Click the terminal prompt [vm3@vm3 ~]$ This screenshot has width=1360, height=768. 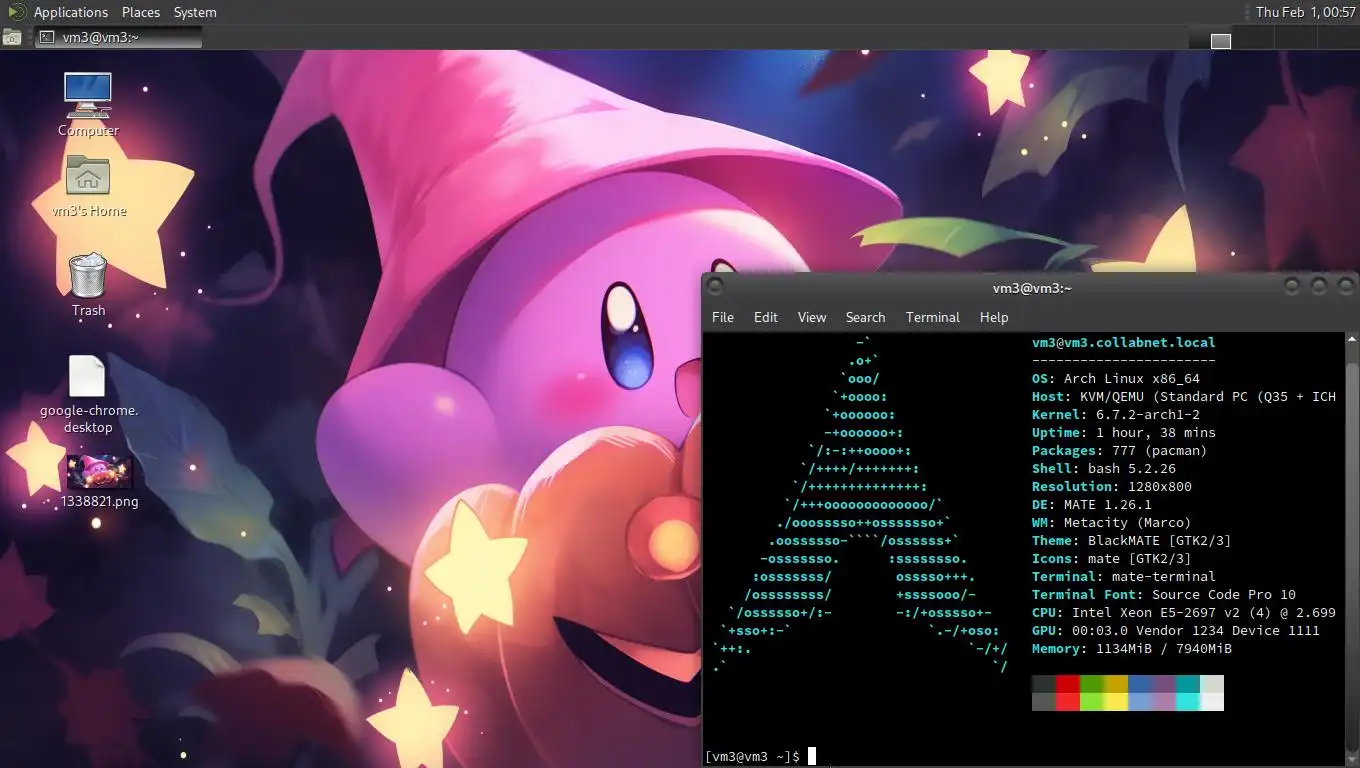click(x=752, y=756)
